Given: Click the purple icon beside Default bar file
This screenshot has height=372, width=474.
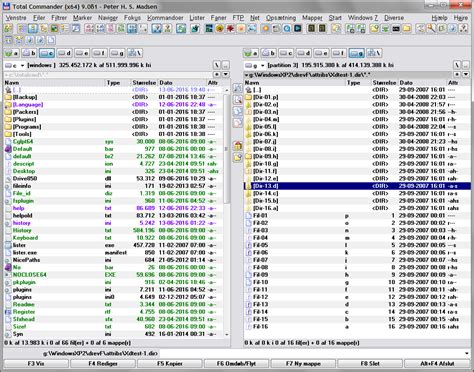Looking at the screenshot, I should 8,149.
